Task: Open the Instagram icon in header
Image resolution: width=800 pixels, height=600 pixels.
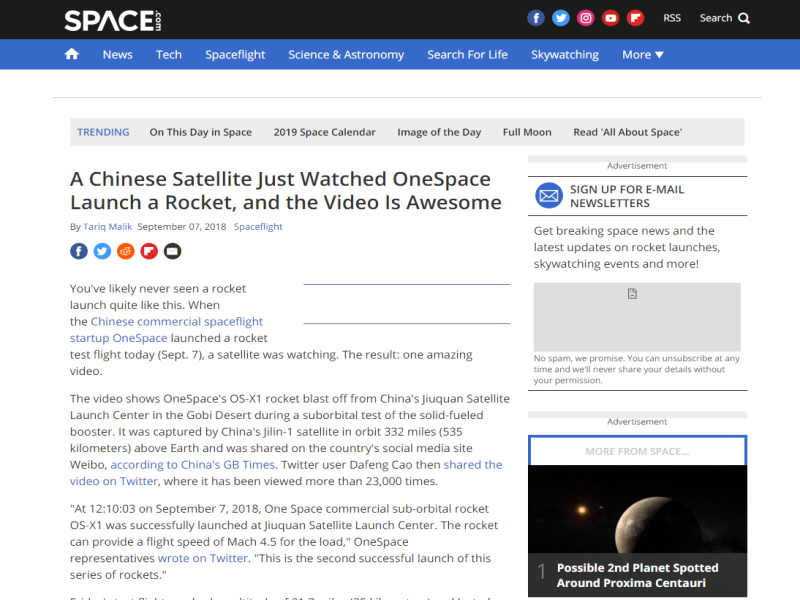Action: 586,18
